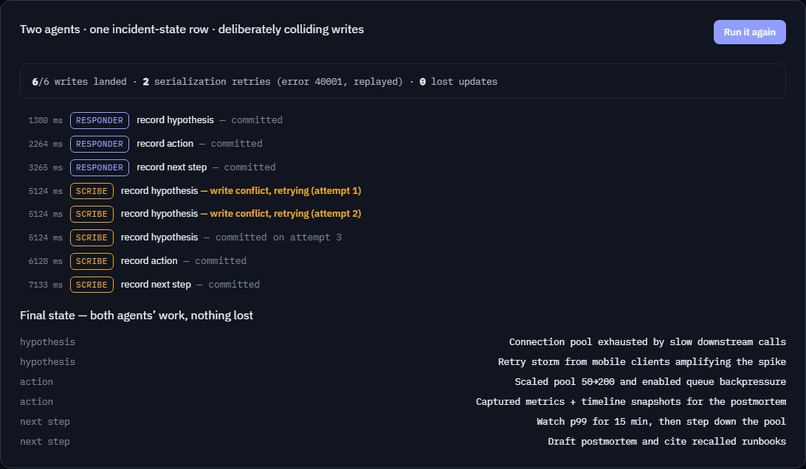Click the '6/6 writes landed' summary text
Image resolution: width=806 pixels, height=469 pixels.
[x=79, y=81]
